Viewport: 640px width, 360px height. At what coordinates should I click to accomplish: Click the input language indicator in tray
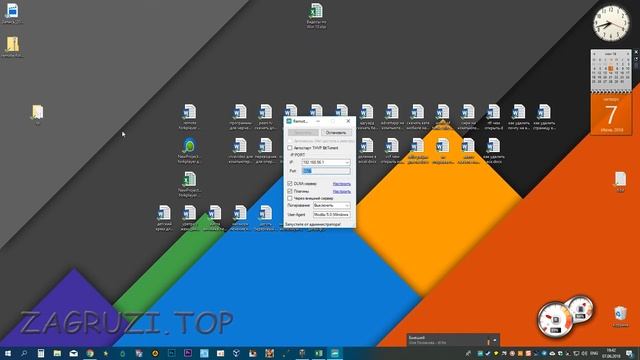coord(594,353)
